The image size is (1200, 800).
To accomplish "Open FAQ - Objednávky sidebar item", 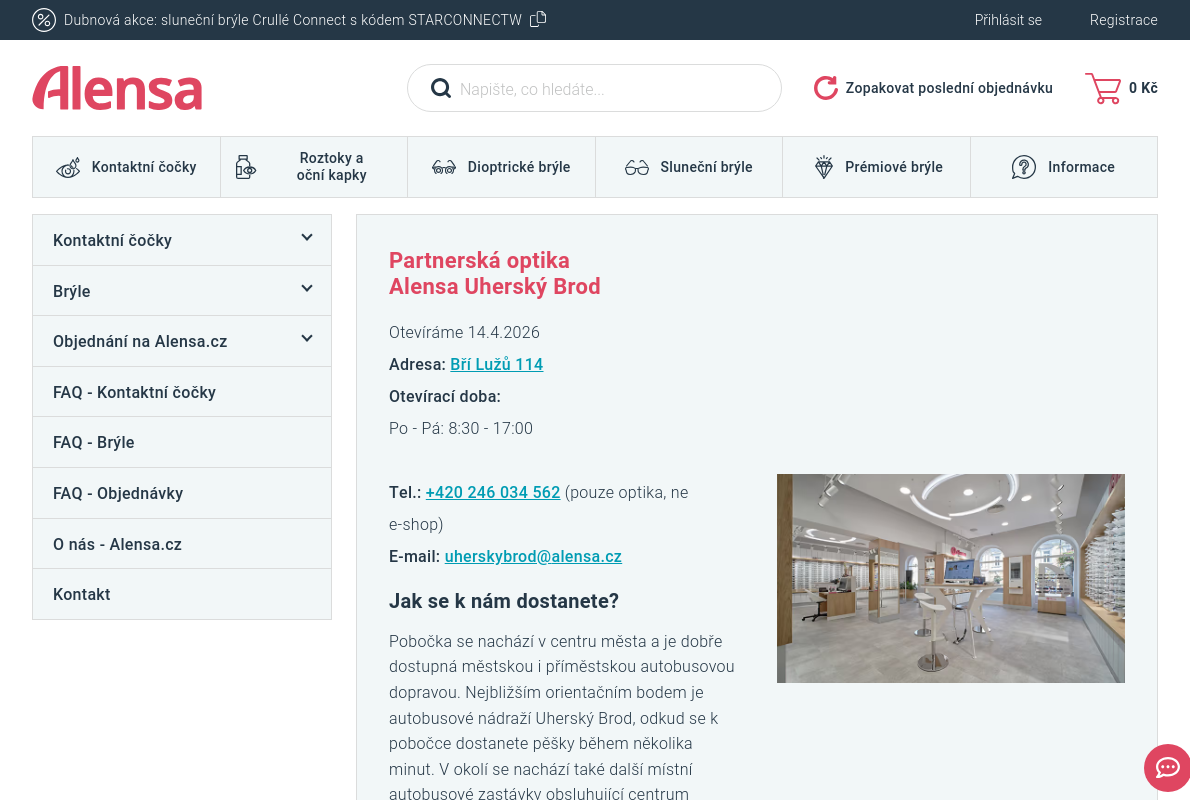I will click(182, 493).
